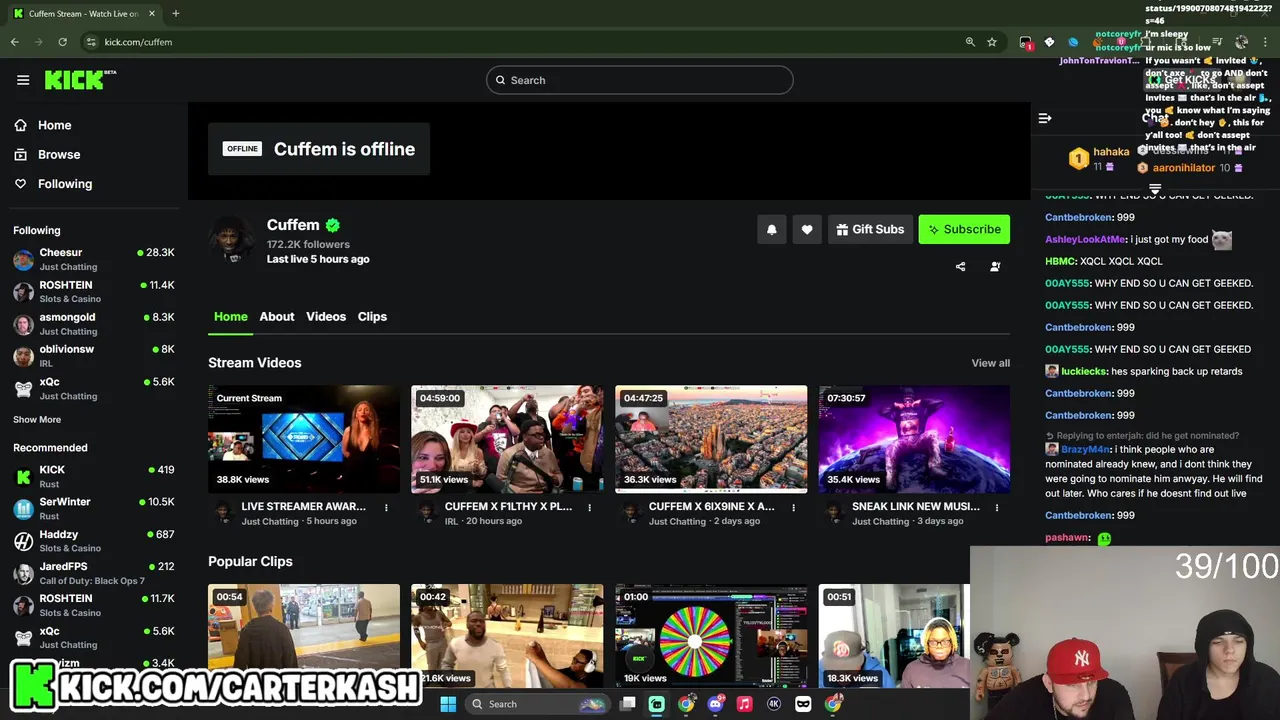1280x720 pixels.
Task: Open Cheesur channel in Following list
Action: (94, 259)
